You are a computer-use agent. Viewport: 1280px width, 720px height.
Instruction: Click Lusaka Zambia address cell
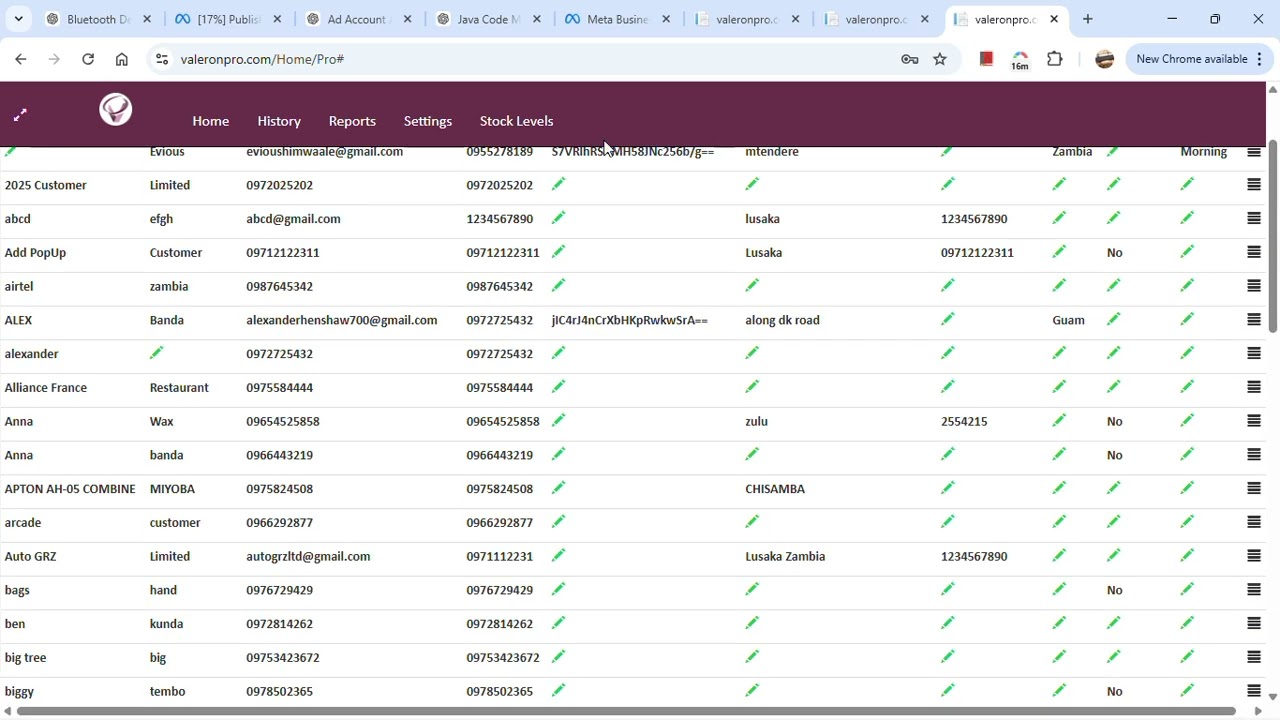(x=785, y=557)
